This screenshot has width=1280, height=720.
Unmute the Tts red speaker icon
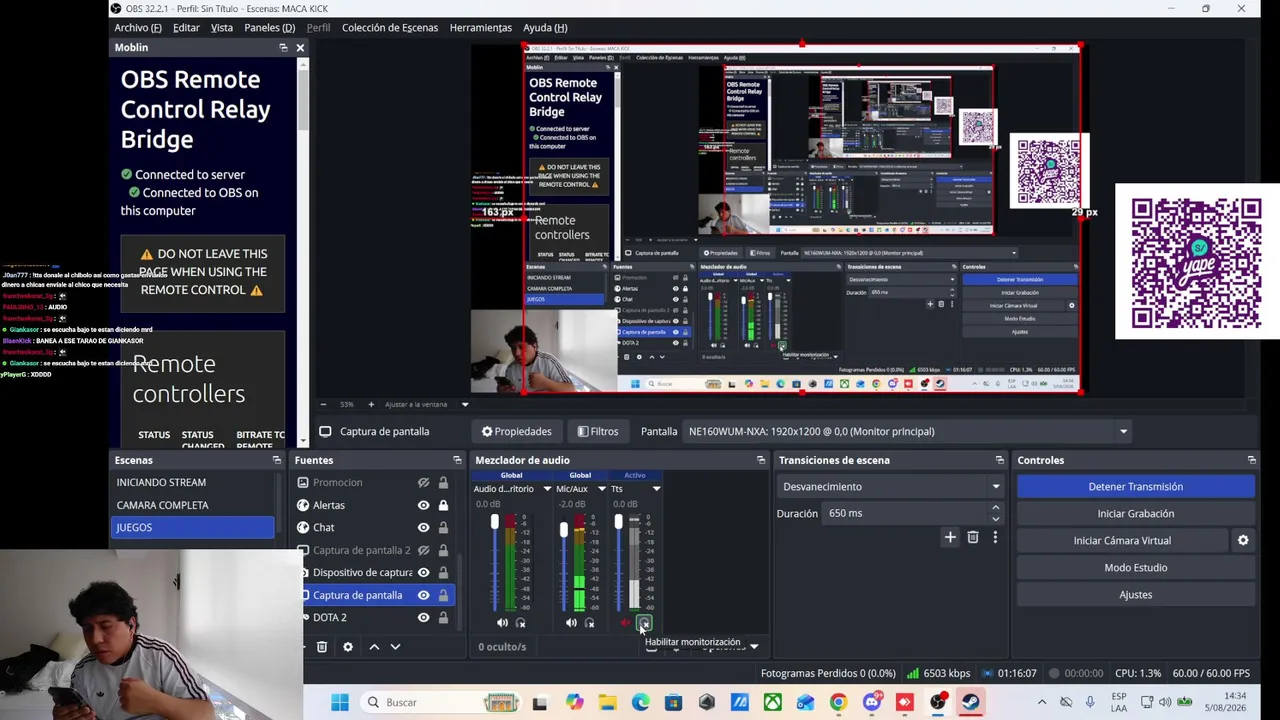tap(626, 623)
